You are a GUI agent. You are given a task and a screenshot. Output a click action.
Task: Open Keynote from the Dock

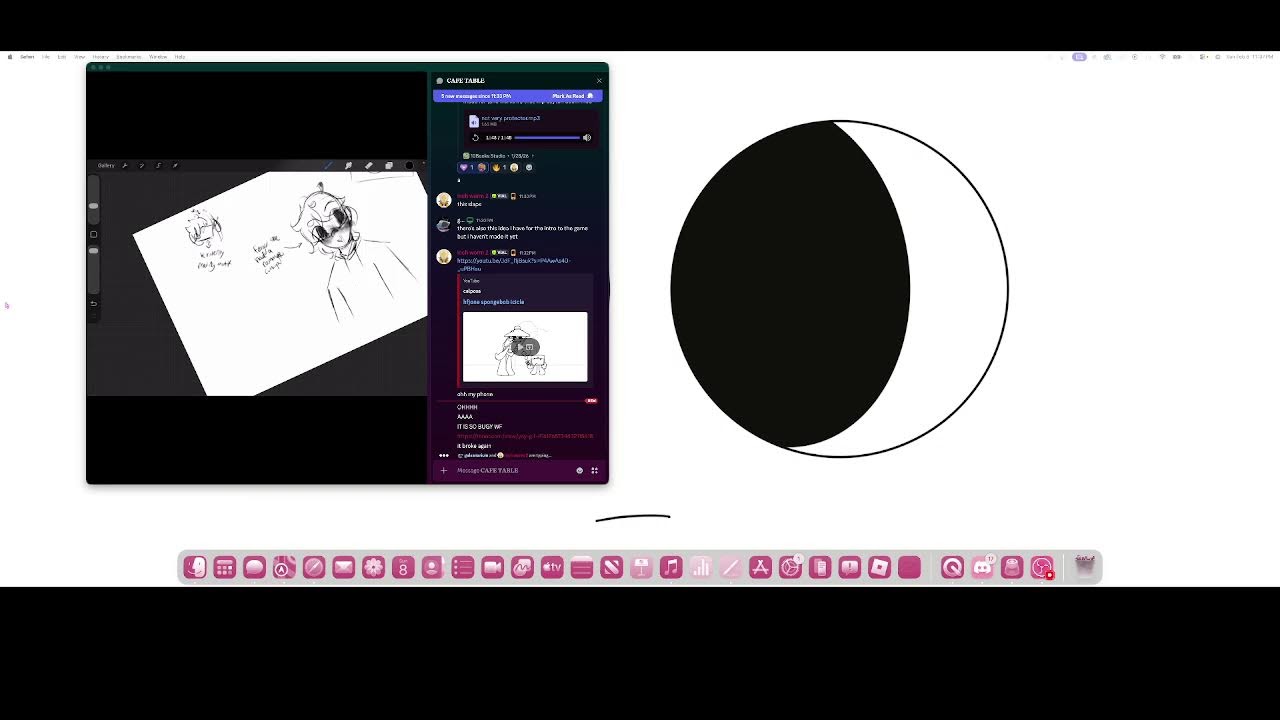[x=641, y=568]
